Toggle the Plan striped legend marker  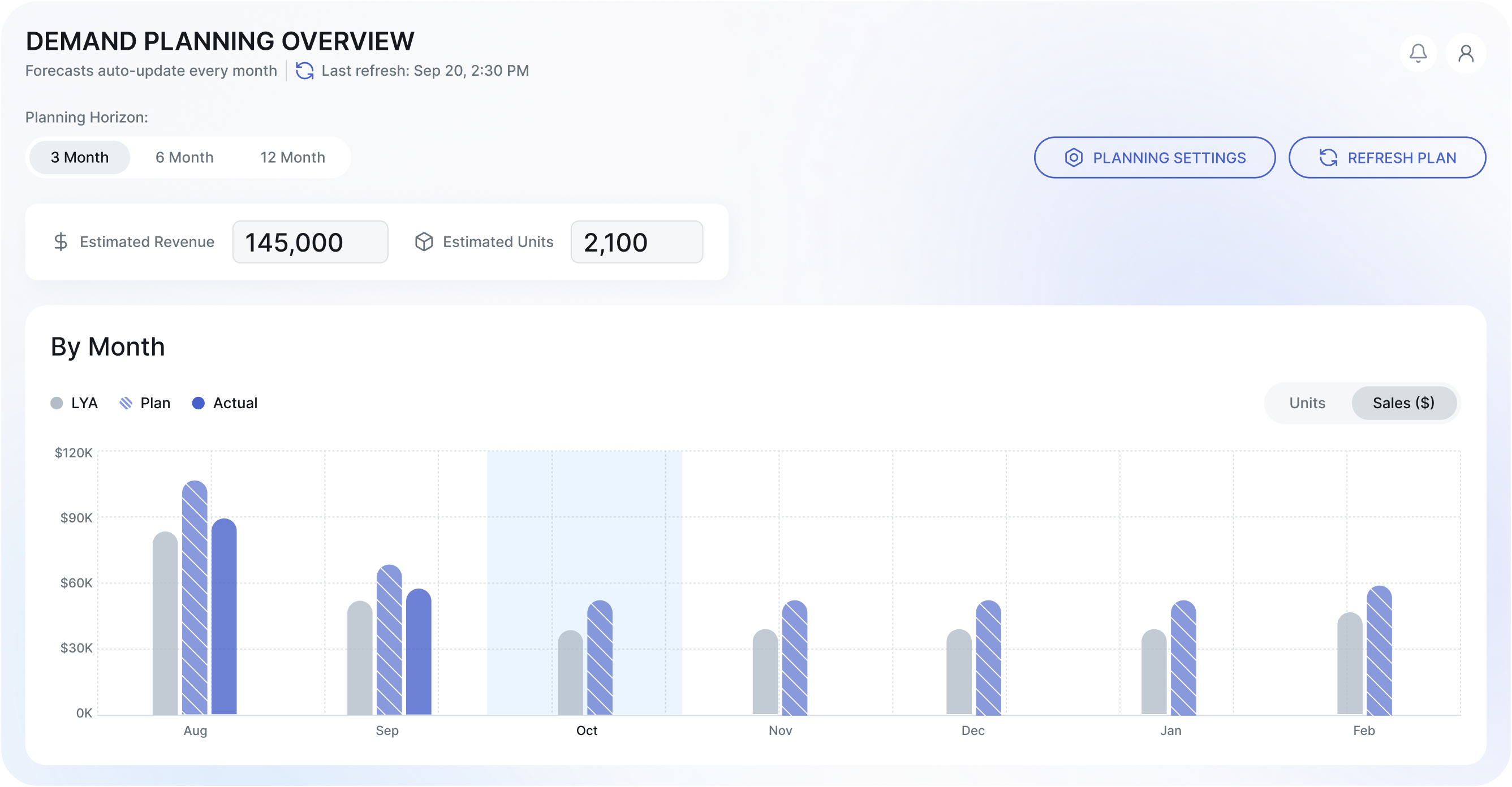pos(126,403)
